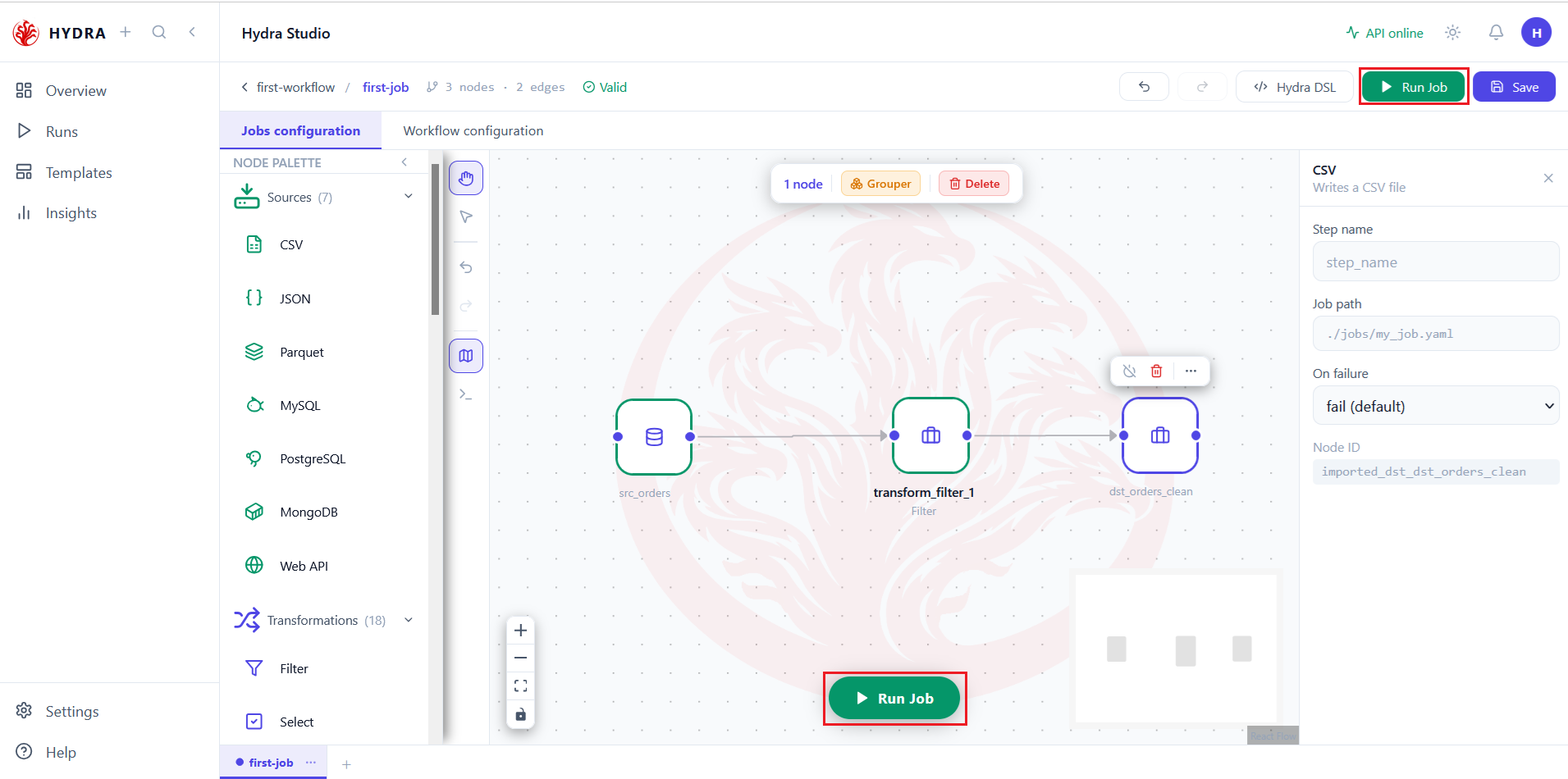Open search with magnifier icon

point(159,32)
